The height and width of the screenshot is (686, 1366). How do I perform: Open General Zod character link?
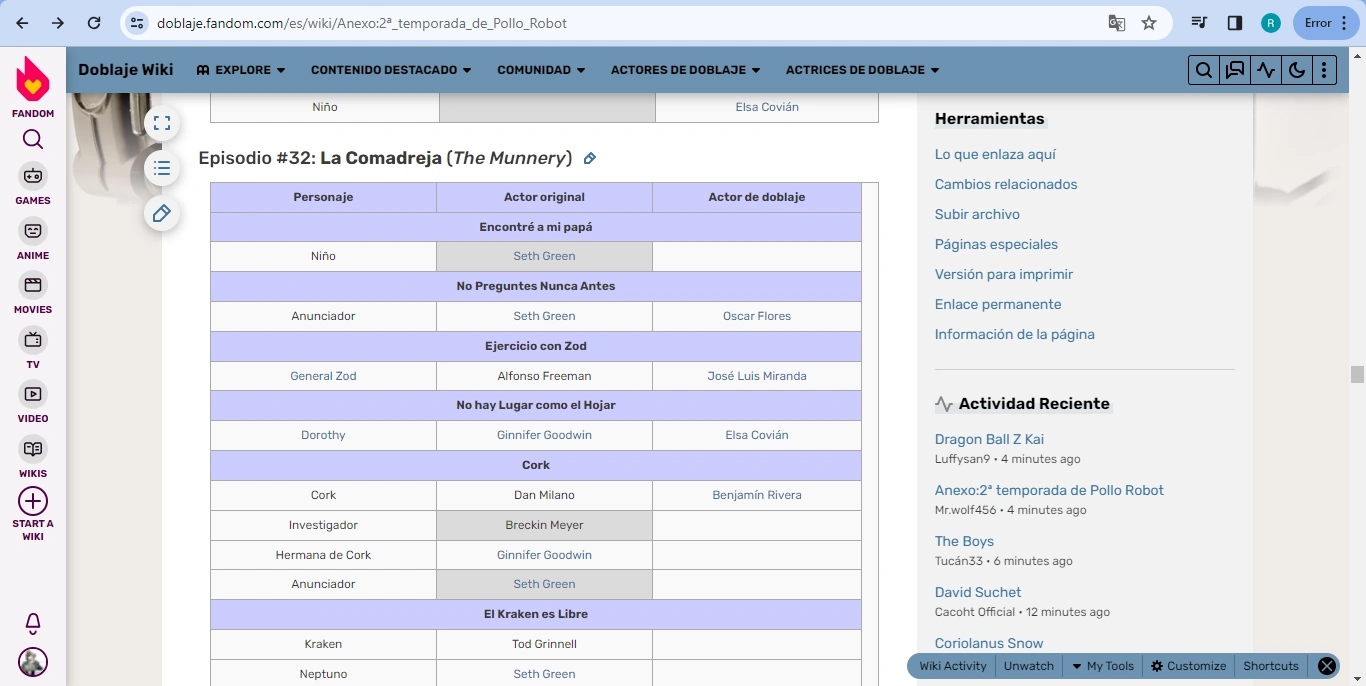[323, 376]
